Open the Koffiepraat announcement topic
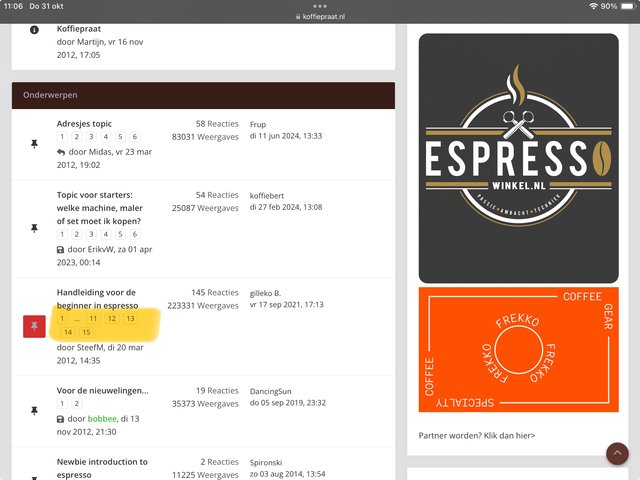This screenshot has width=640, height=480. coord(79,29)
